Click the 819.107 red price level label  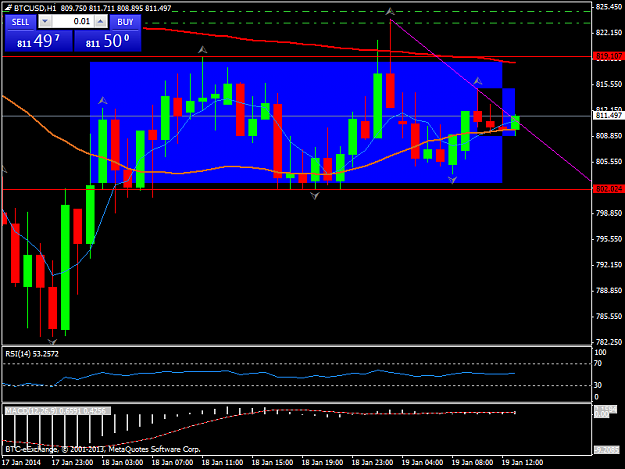pyautogui.click(x=608, y=57)
